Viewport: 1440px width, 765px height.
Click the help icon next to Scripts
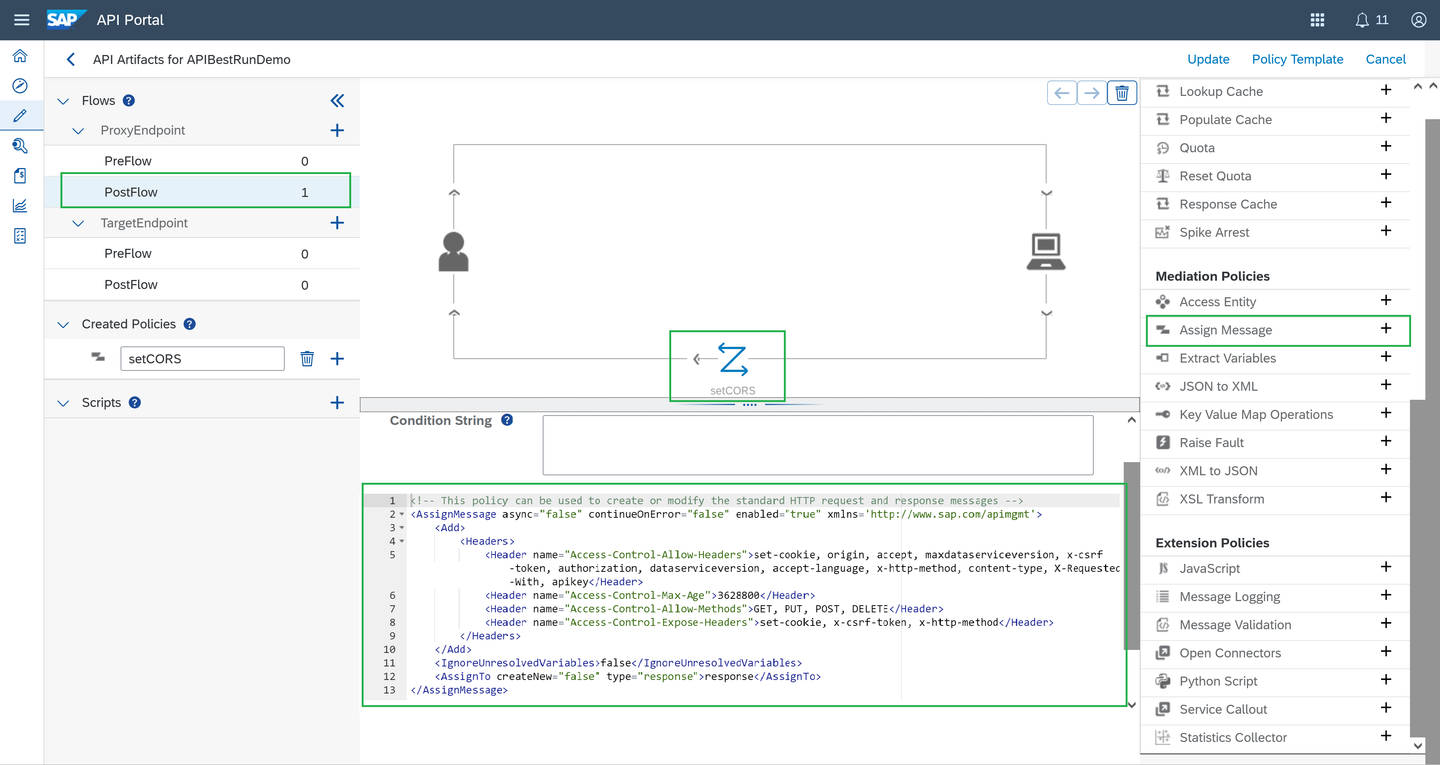point(135,402)
